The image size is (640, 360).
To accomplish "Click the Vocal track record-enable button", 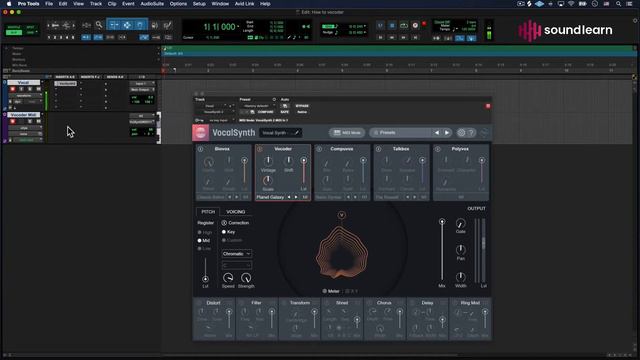I will click(x=13, y=89).
